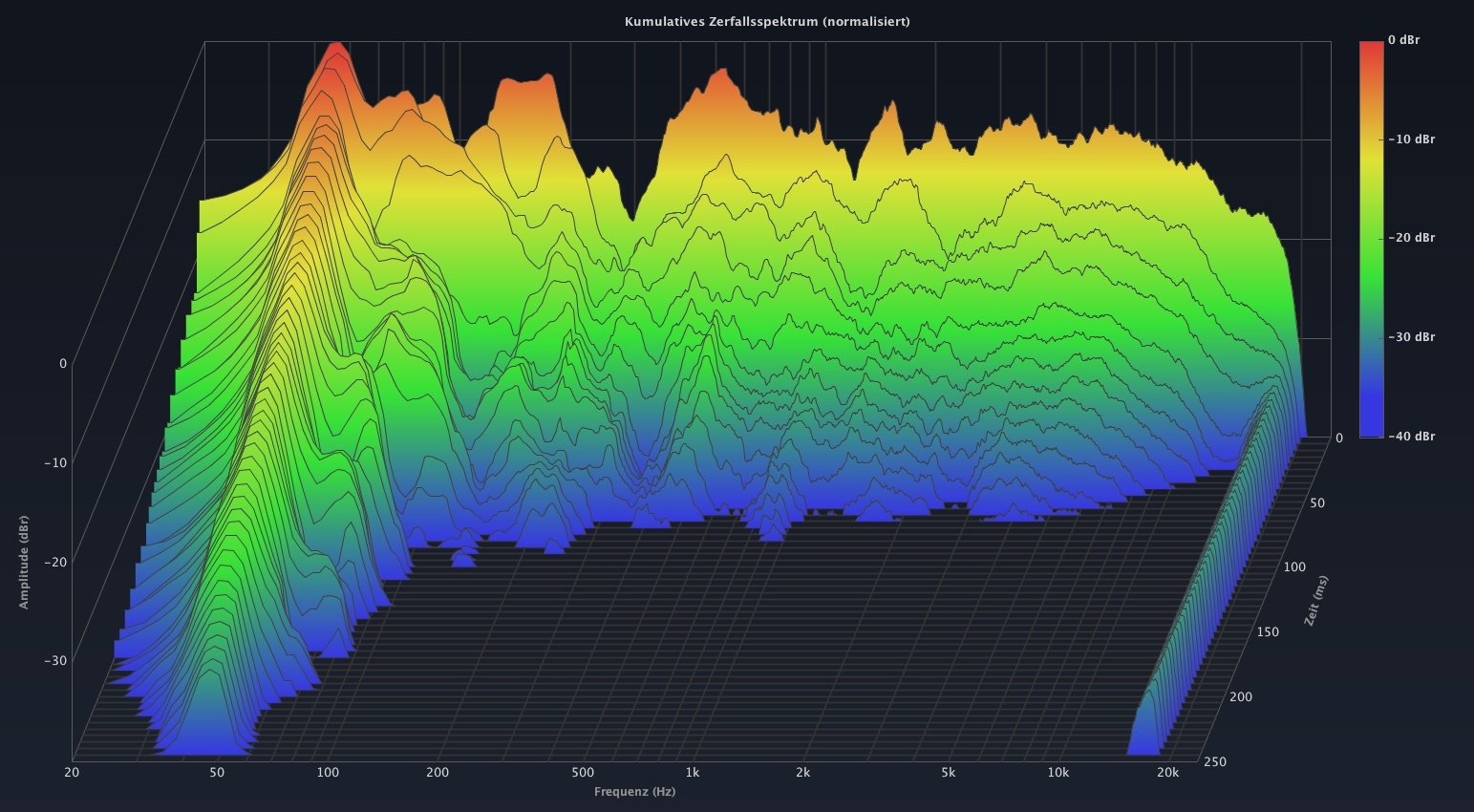
Task: Click the 2k frequency axis tick label
Action: tap(802, 773)
